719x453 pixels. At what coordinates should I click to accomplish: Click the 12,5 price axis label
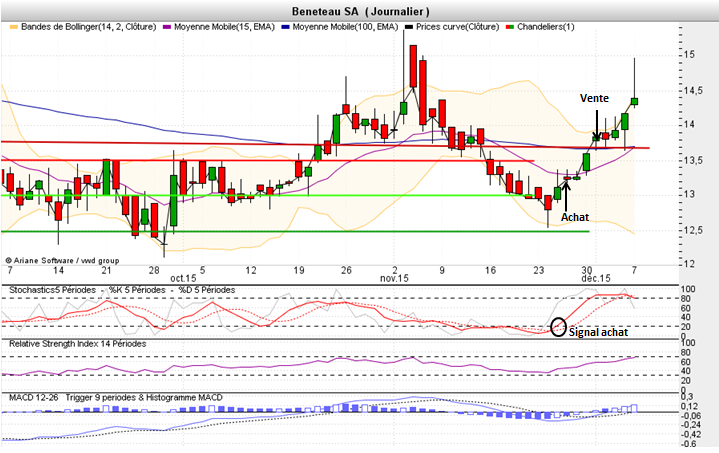click(693, 231)
